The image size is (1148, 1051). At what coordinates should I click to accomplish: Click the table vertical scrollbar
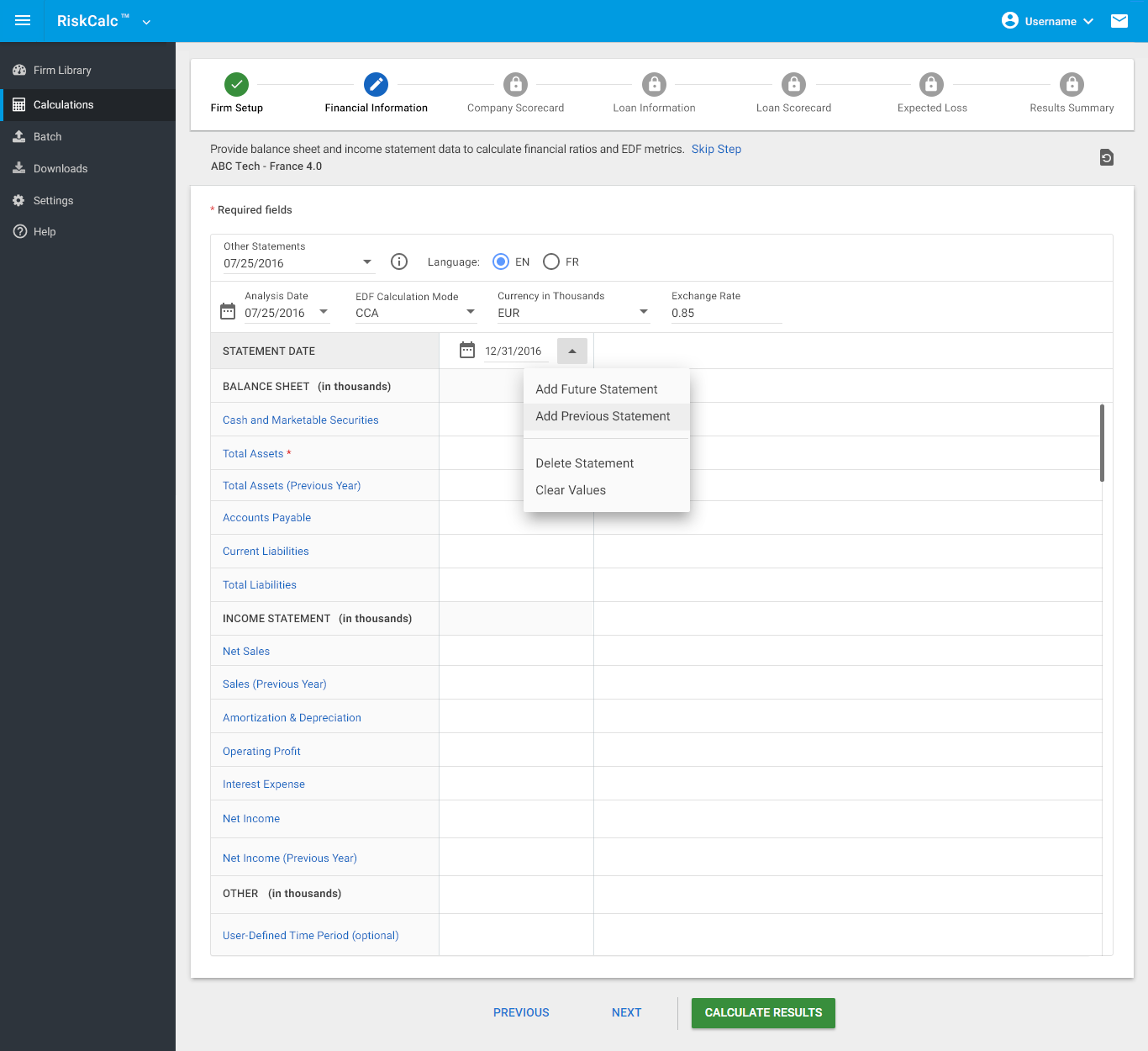click(1102, 443)
